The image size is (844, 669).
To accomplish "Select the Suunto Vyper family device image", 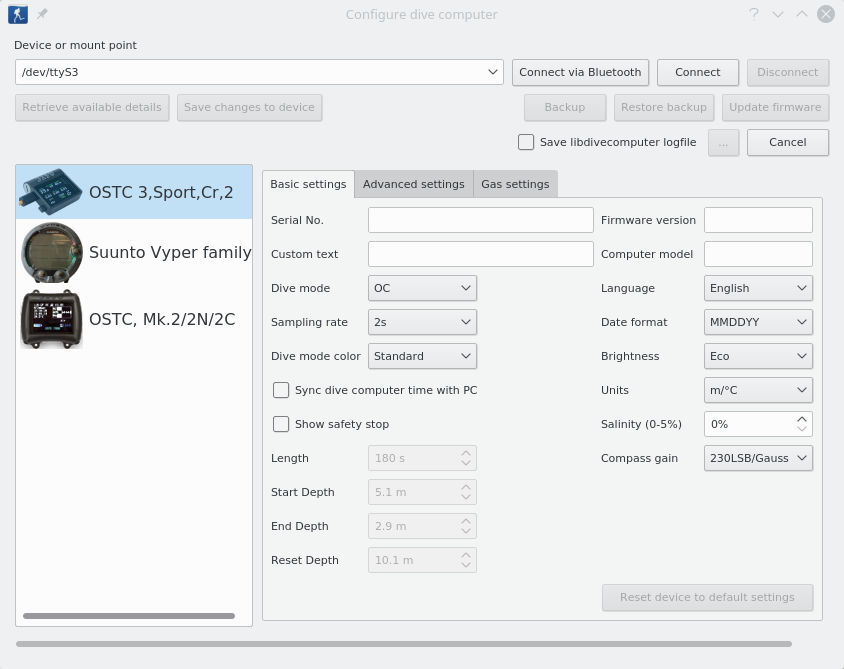I will 52,253.
